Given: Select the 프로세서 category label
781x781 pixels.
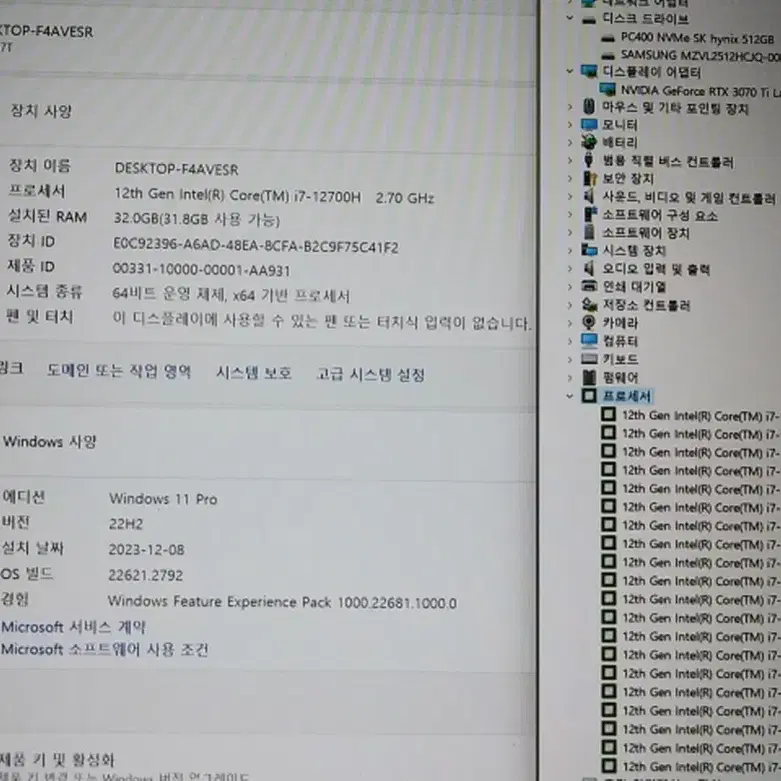Looking at the screenshot, I should point(627,396).
